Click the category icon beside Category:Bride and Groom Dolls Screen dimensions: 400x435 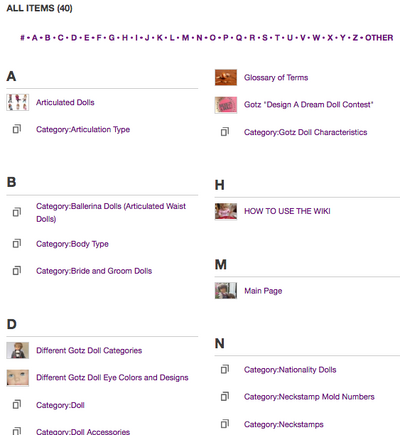click(x=17, y=271)
